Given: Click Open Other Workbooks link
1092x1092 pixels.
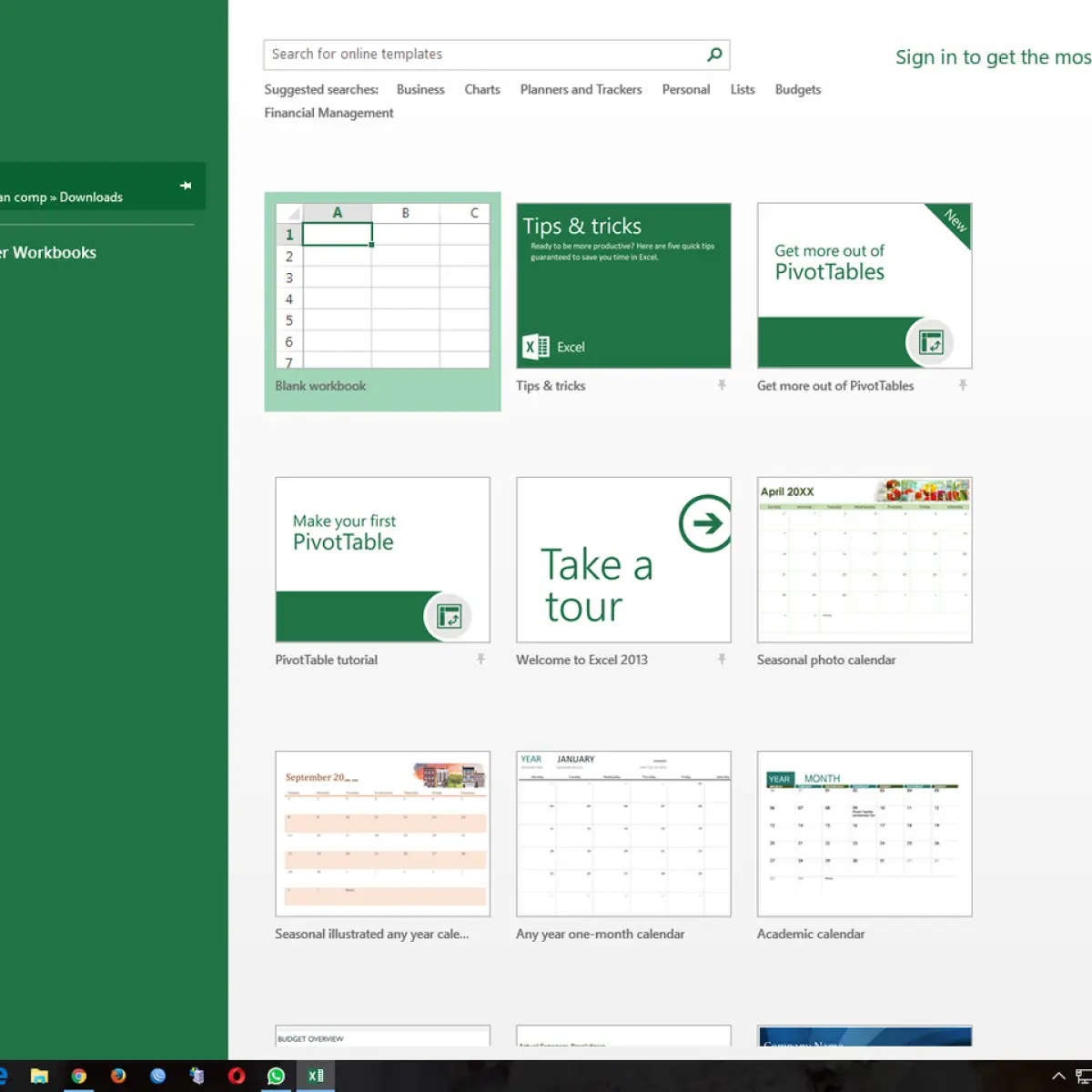Looking at the screenshot, I should click(48, 253).
